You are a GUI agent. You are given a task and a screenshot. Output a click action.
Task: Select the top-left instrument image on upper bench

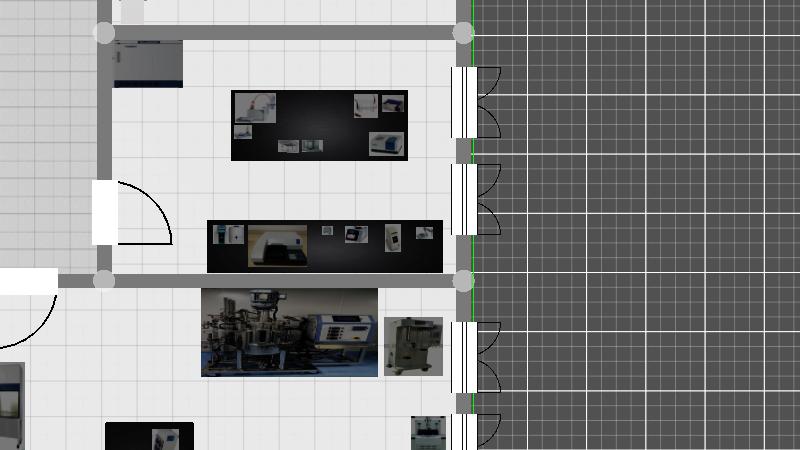[255, 107]
